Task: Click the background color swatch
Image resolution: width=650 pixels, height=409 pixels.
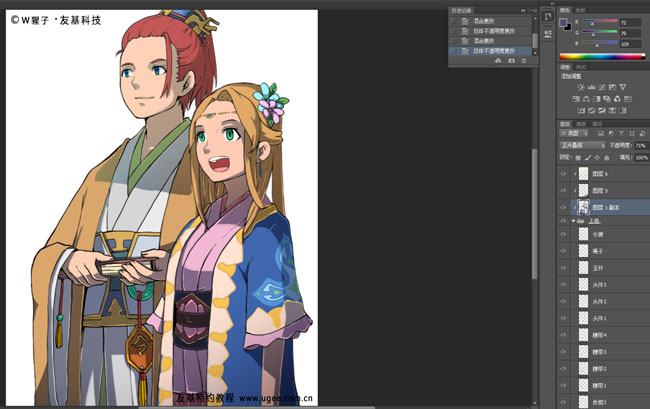Action: (569, 28)
